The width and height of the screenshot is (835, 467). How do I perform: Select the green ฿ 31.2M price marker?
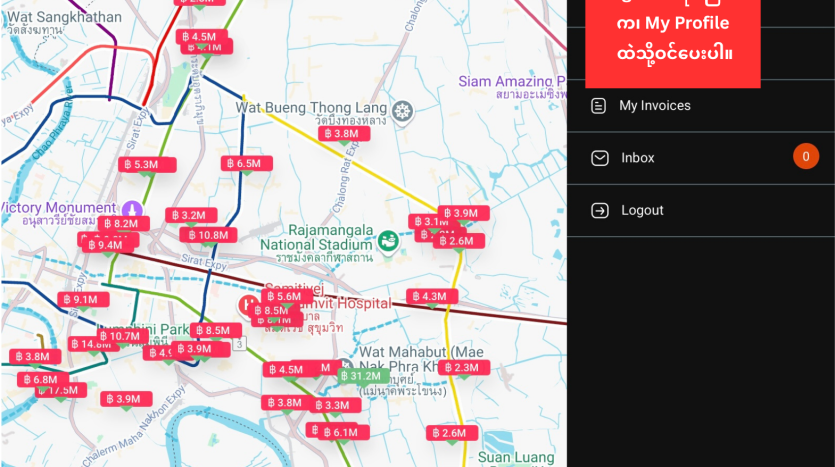point(363,376)
